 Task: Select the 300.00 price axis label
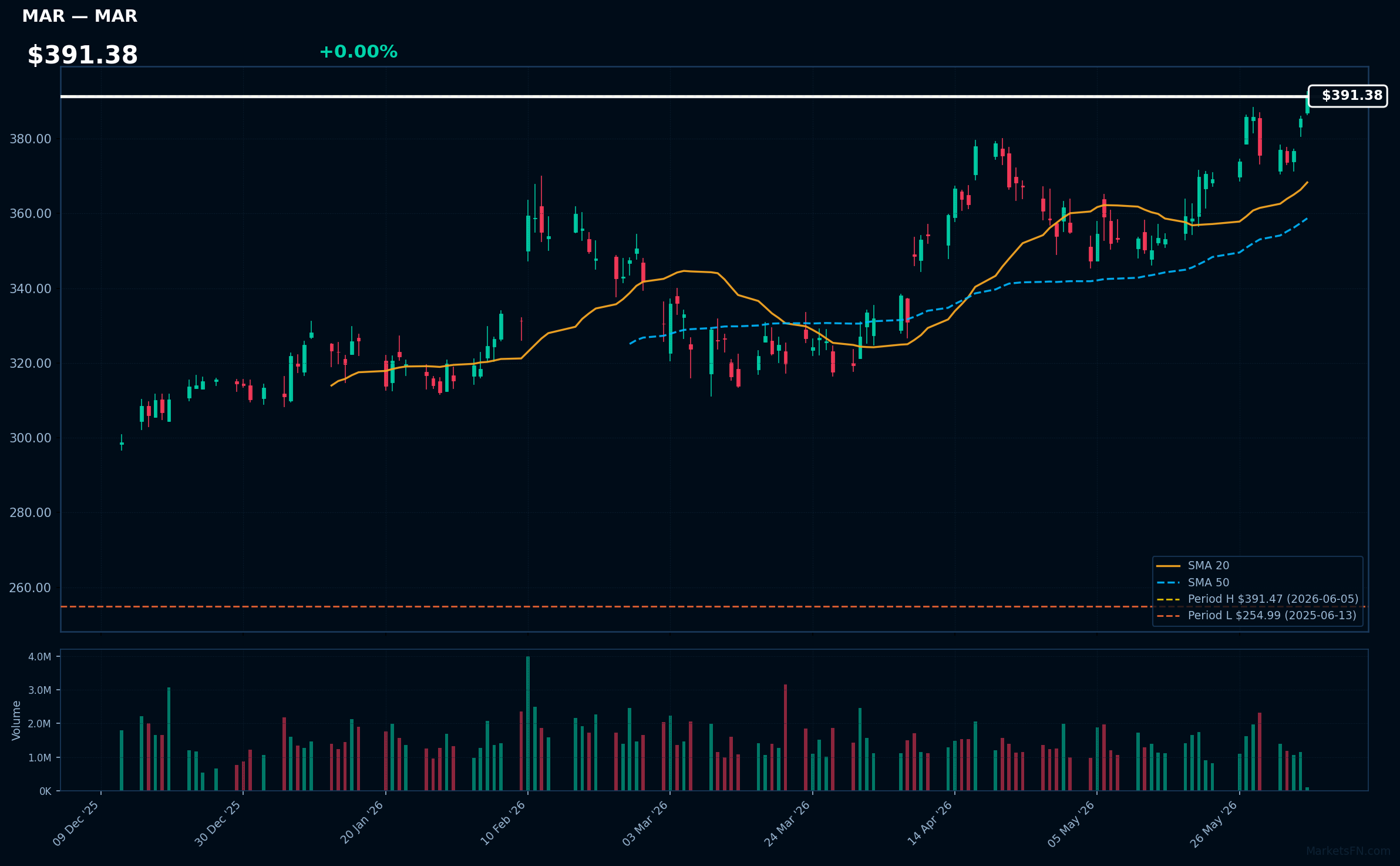[30, 438]
